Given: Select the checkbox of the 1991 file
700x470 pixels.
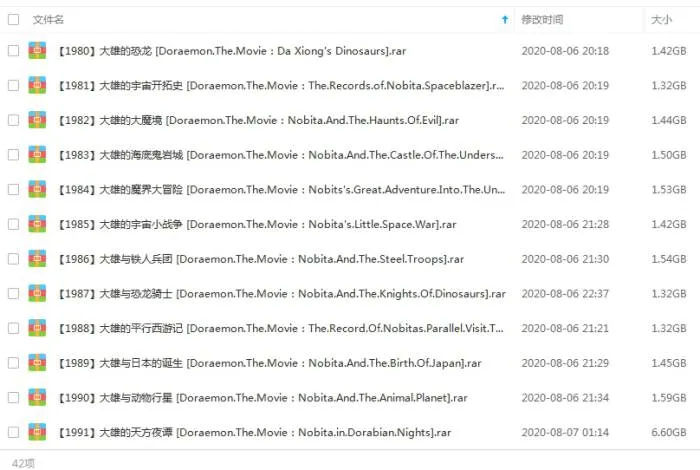Looking at the screenshot, I should (13, 432).
